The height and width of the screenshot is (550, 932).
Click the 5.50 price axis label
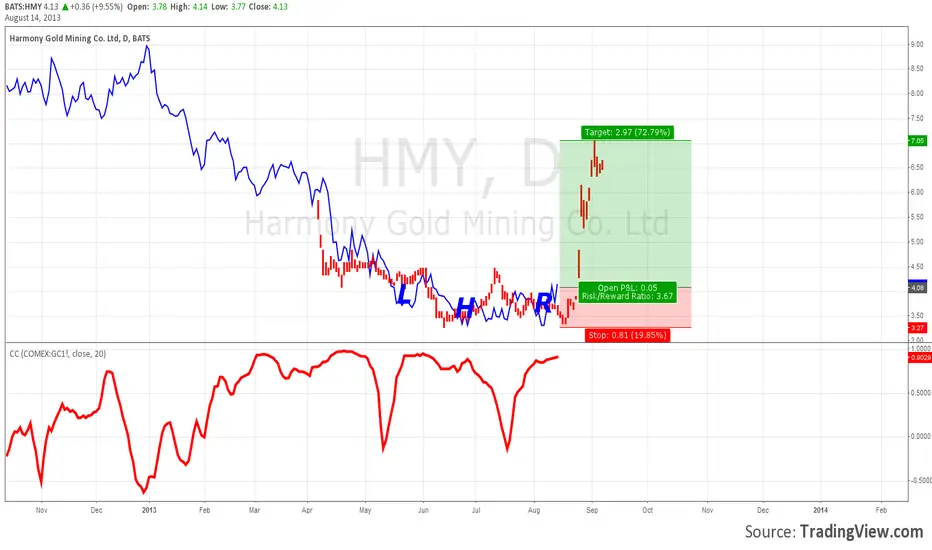pos(917,217)
